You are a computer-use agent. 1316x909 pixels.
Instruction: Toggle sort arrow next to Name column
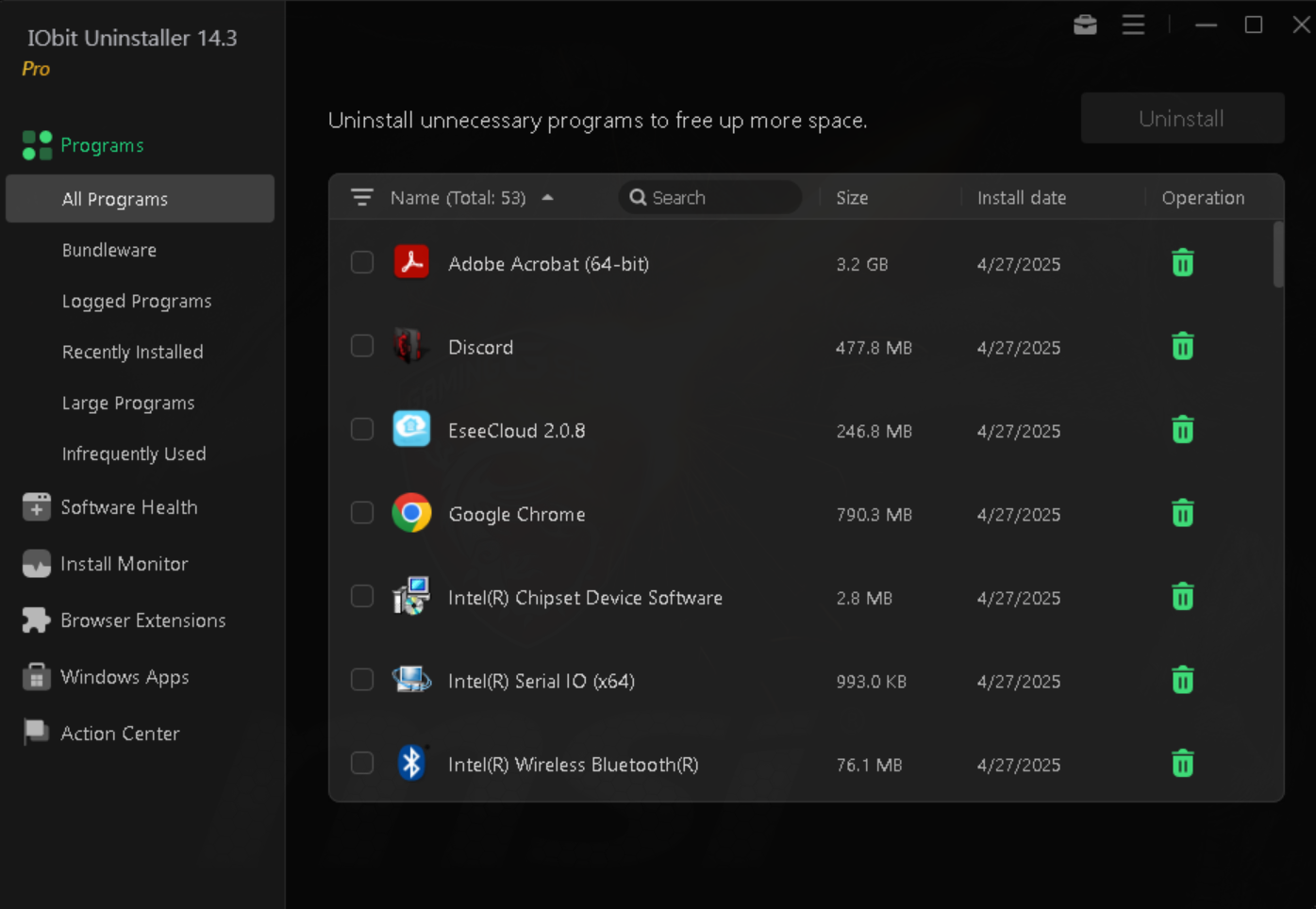(547, 198)
